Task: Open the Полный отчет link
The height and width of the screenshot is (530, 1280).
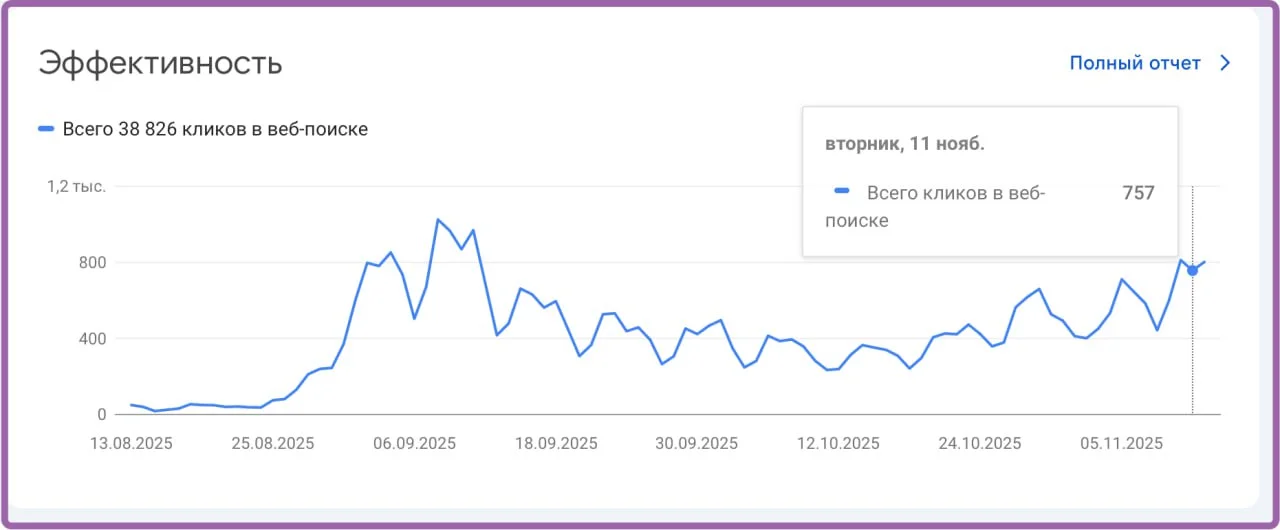Action: pyautogui.click(x=1135, y=63)
